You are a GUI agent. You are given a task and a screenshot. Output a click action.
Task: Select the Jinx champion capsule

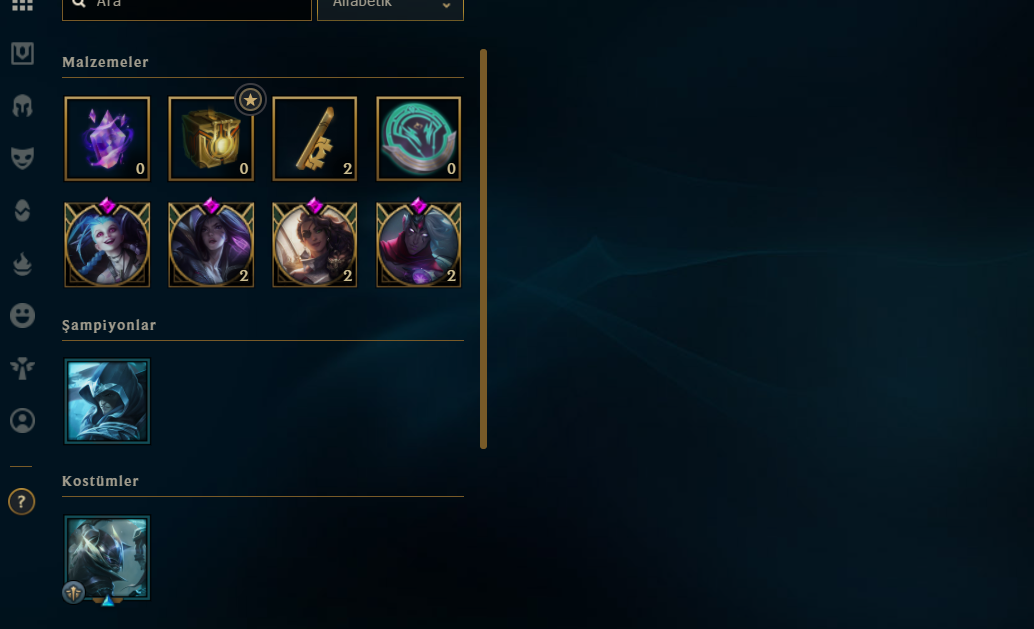(107, 245)
